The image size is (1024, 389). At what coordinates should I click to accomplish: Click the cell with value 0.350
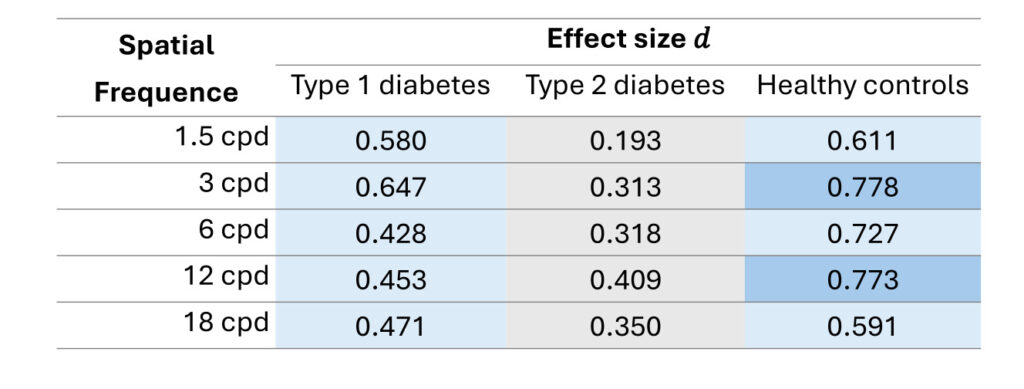point(625,326)
